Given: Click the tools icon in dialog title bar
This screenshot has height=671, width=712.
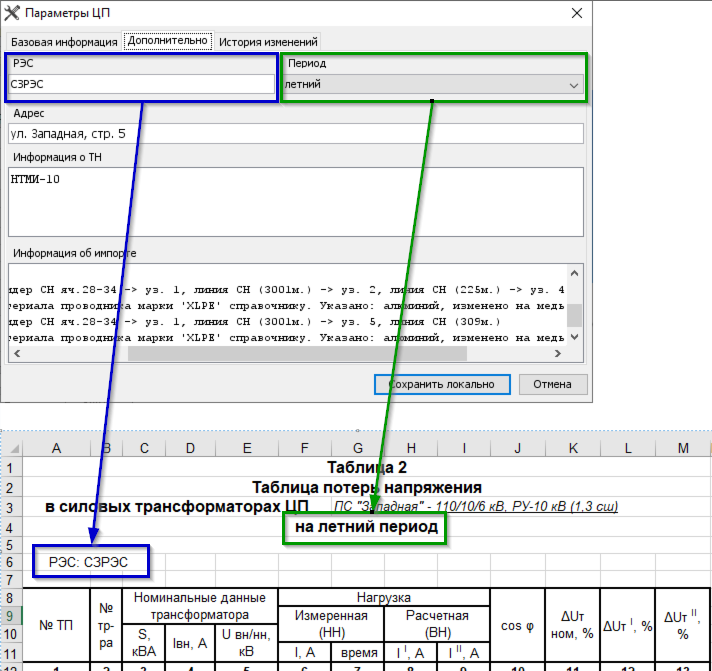Looking at the screenshot, I should (12, 13).
